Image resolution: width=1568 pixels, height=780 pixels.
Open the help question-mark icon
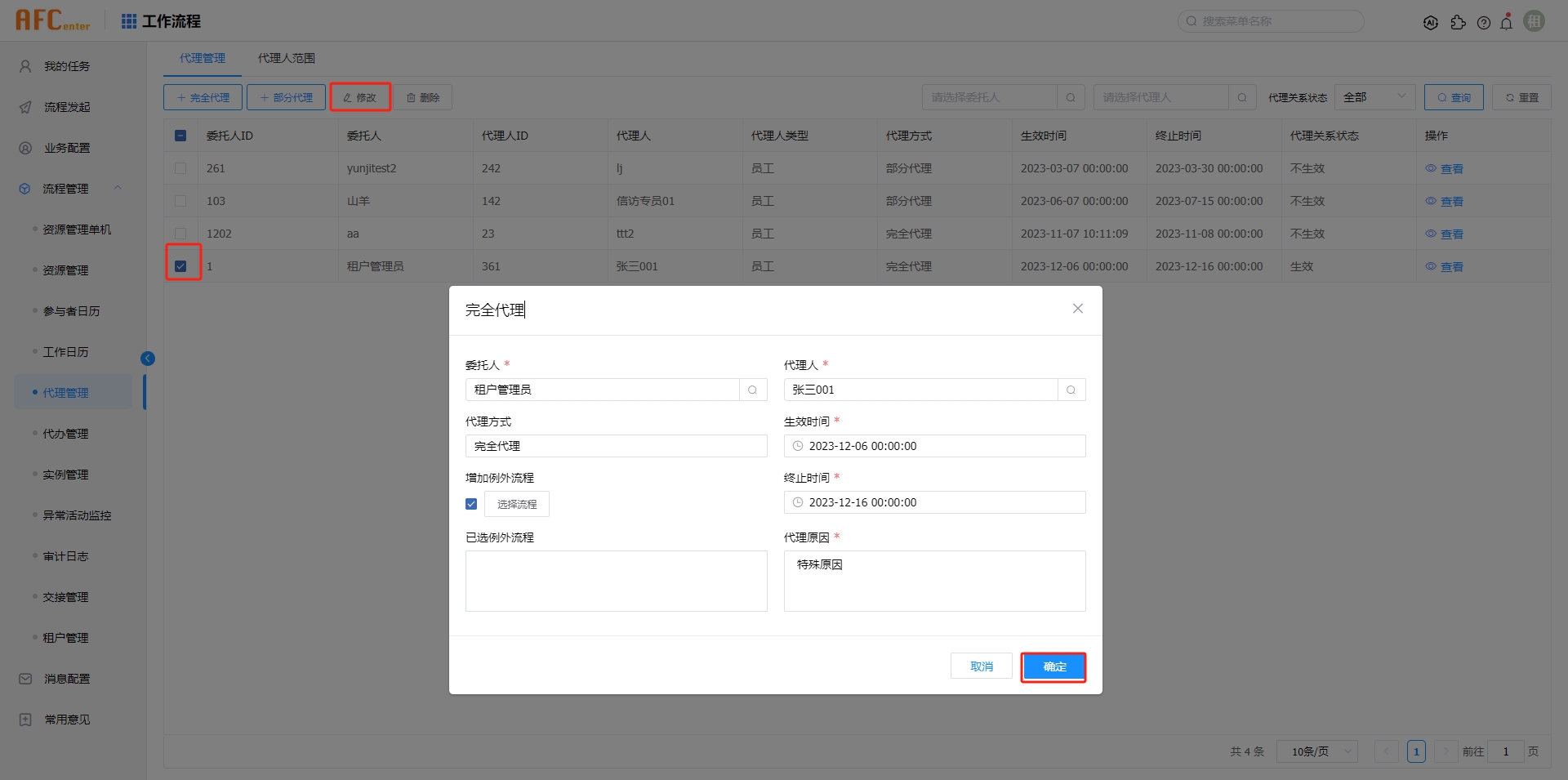point(1484,22)
